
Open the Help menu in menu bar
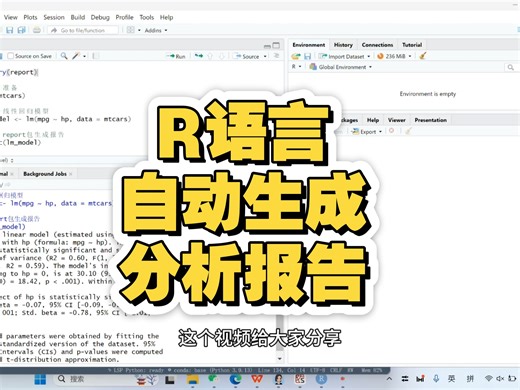[166, 17]
